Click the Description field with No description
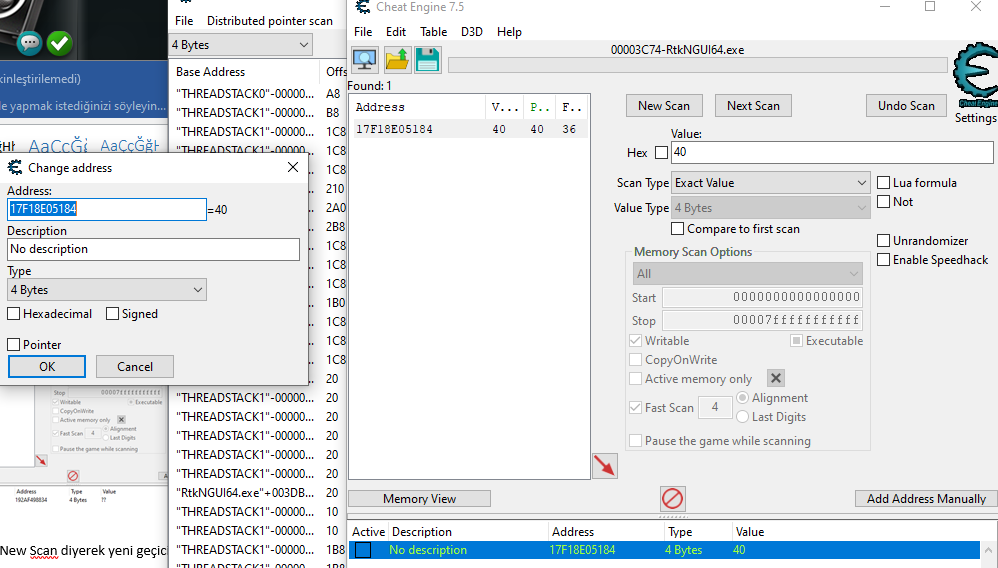This screenshot has width=998, height=568. pyautogui.click(x=153, y=249)
